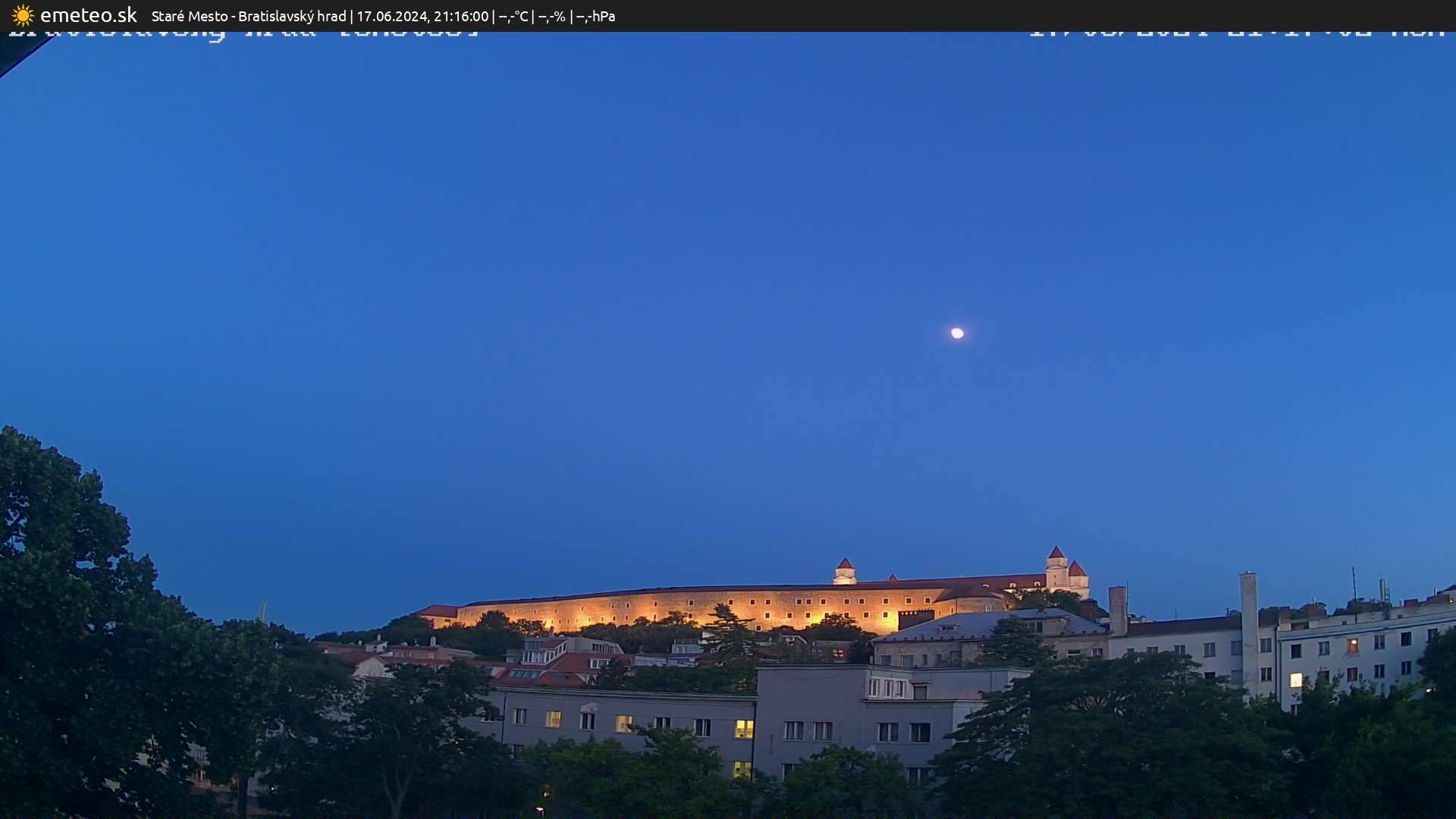Click the moon in the evening sky
1456x819 pixels.
click(x=958, y=332)
